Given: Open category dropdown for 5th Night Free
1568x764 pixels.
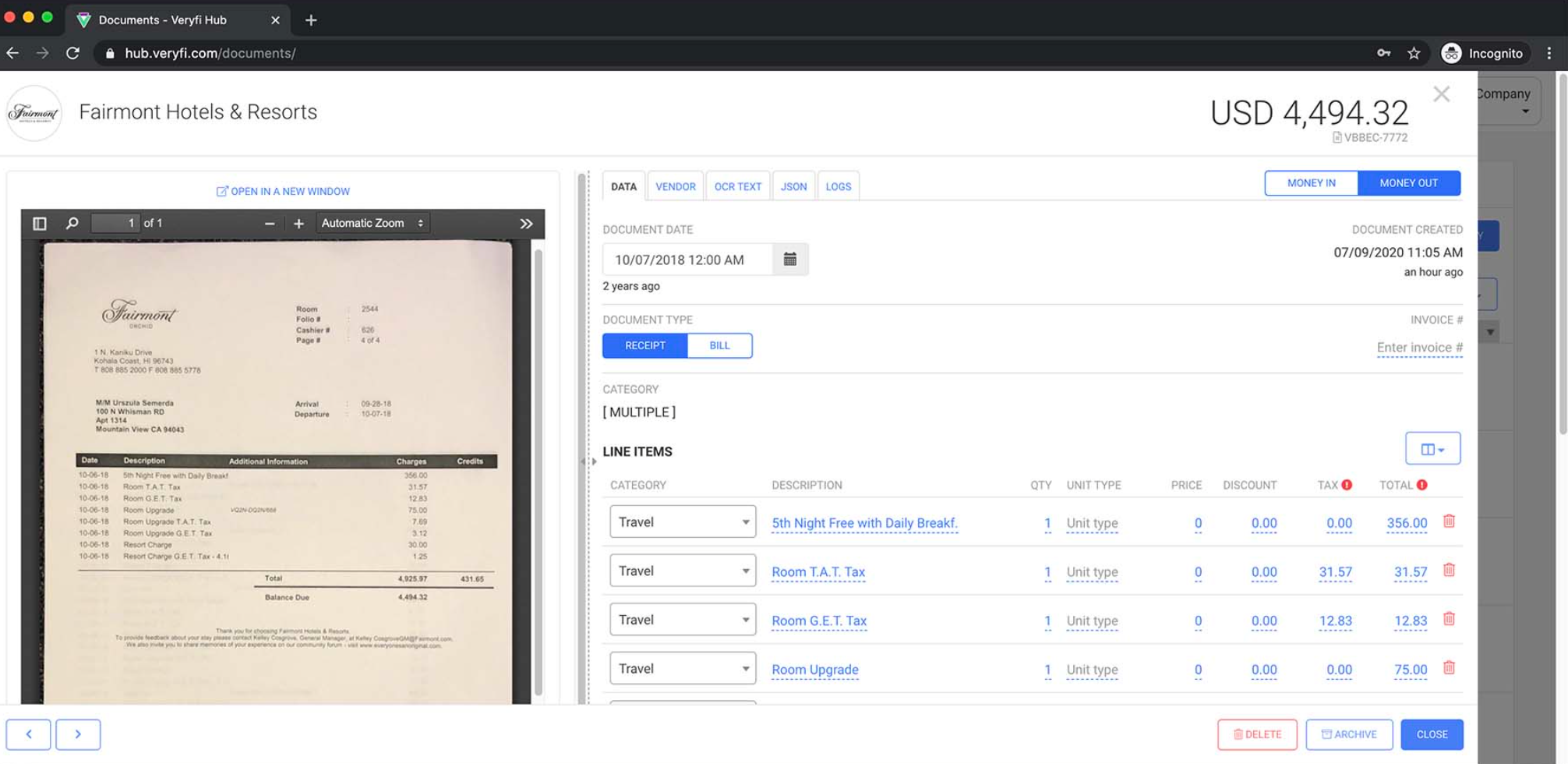Looking at the screenshot, I should pos(683,522).
